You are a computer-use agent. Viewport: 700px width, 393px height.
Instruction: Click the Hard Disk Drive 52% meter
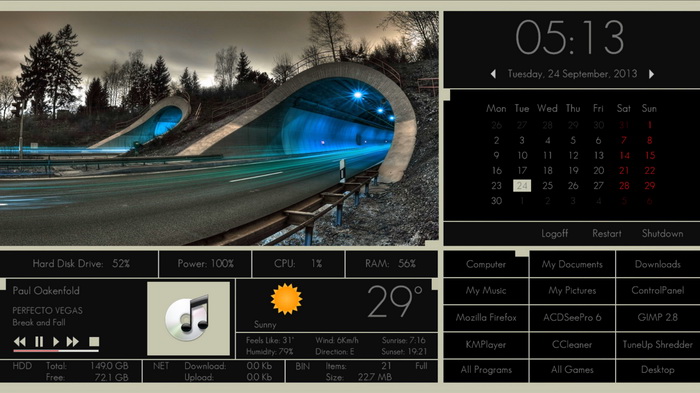(81, 264)
